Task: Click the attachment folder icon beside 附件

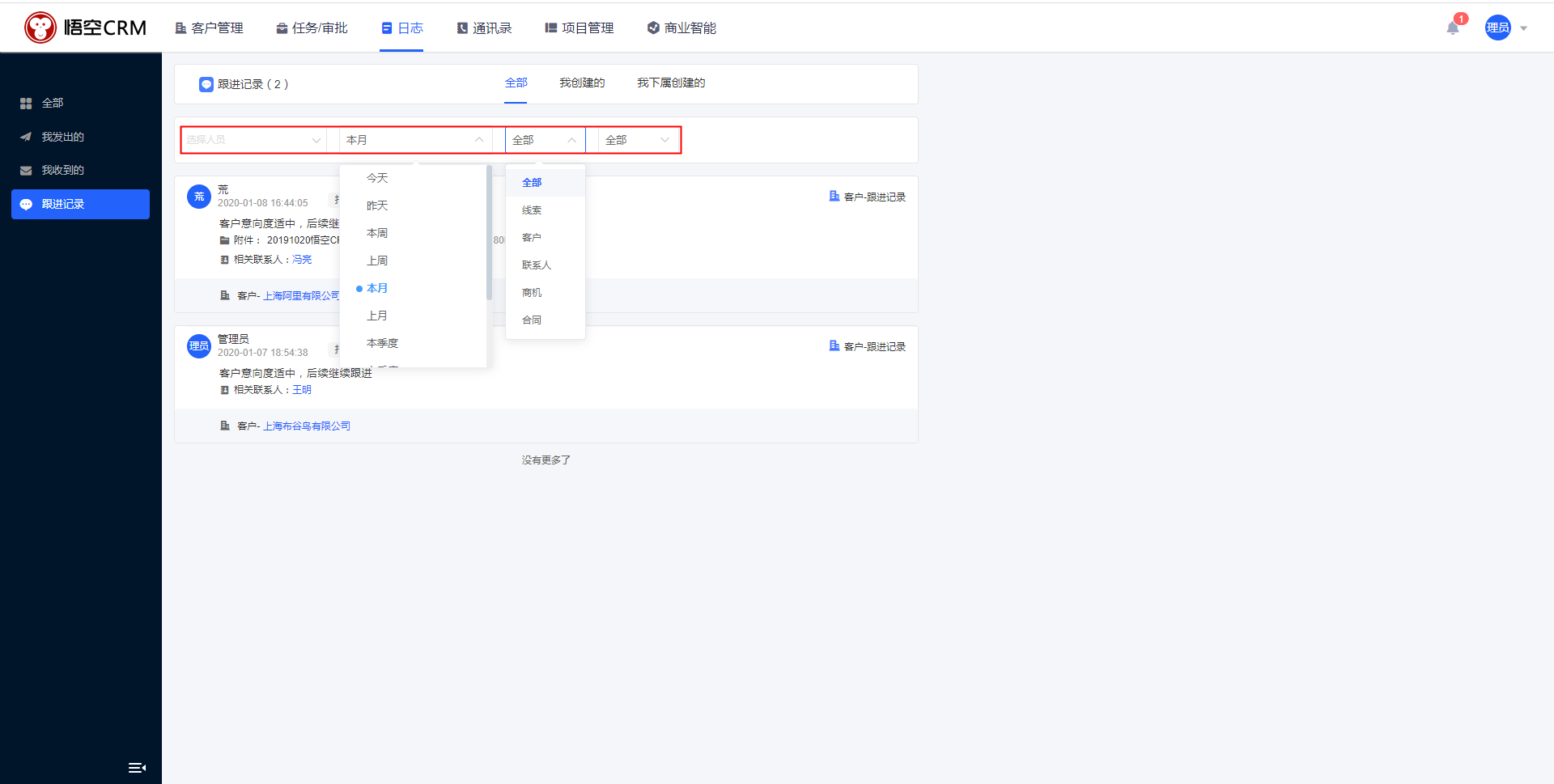Action: point(225,240)
